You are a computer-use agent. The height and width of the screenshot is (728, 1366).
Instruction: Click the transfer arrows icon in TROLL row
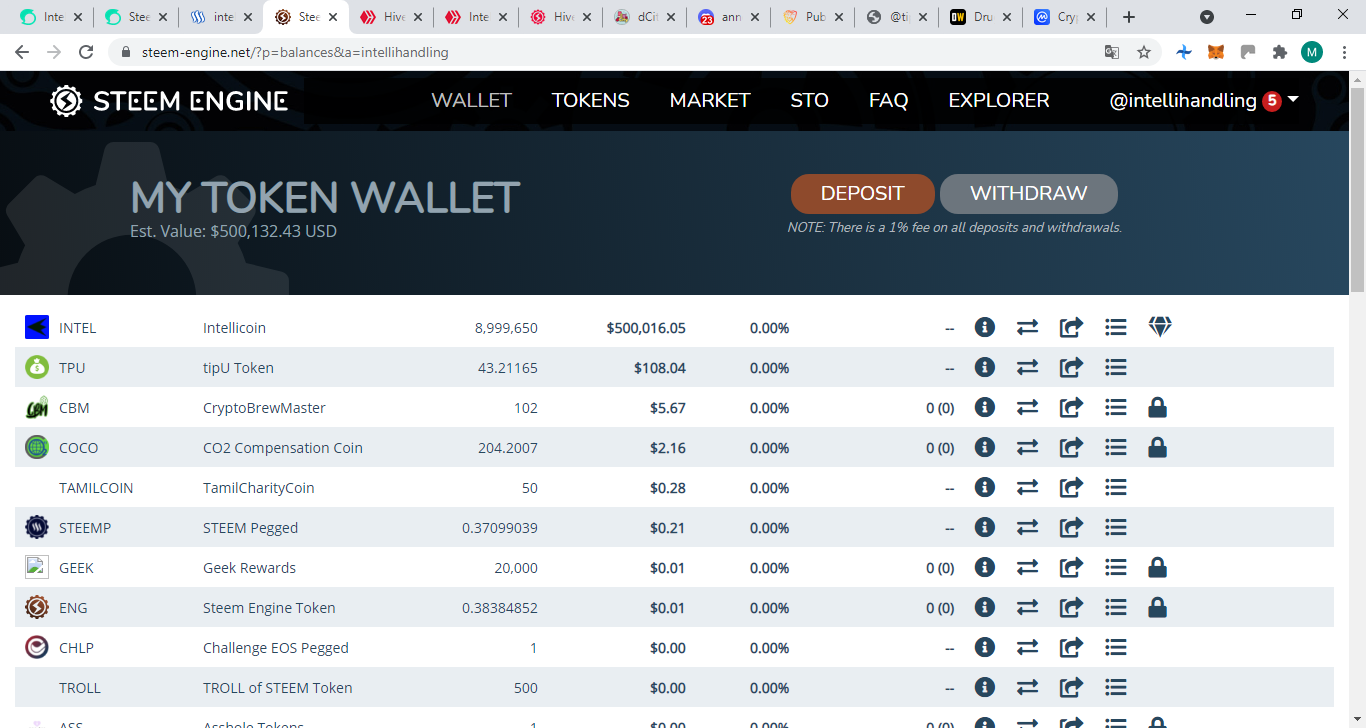(1028, 687)
